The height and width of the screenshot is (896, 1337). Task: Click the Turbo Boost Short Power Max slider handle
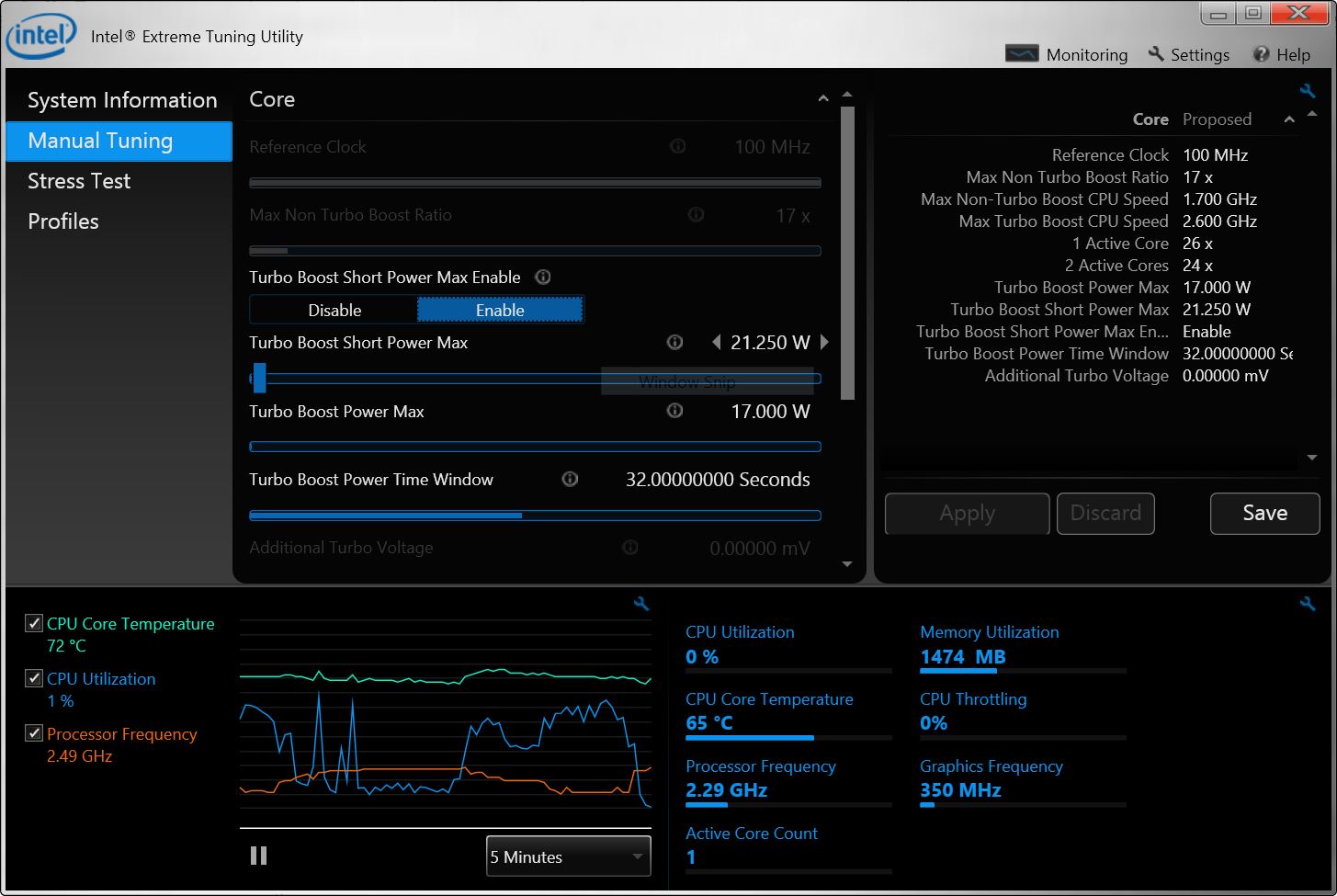[259, 378]
